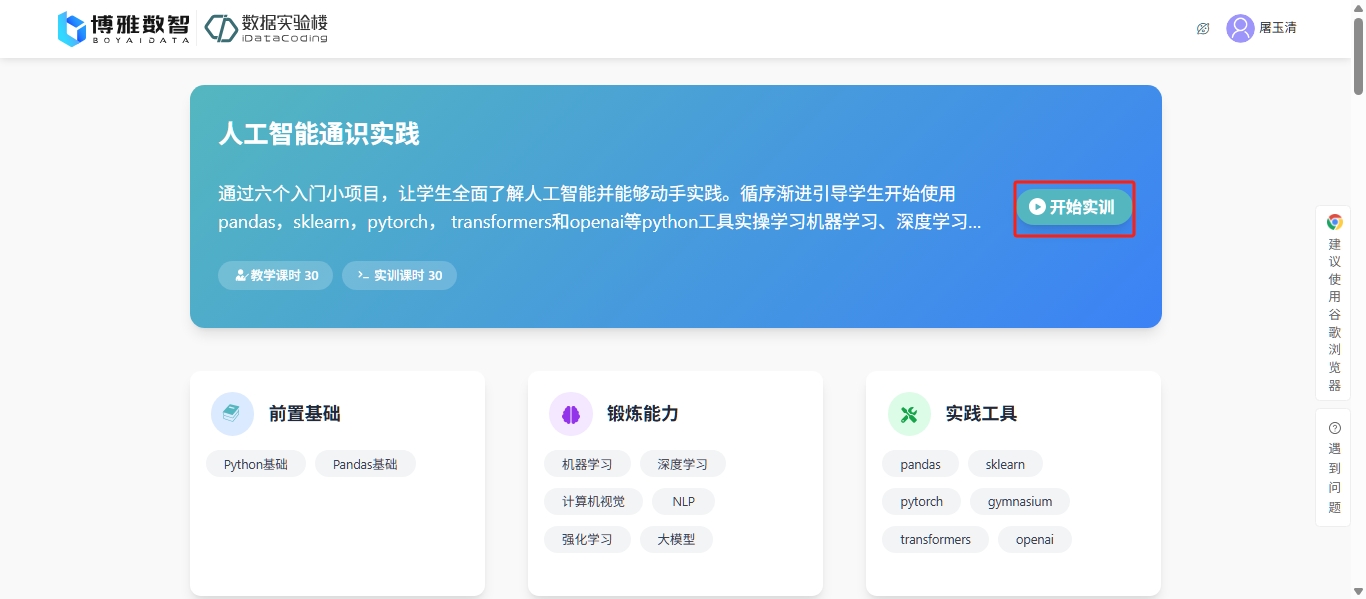Click the page vertical scrollbar thumb

(1358, 57)
